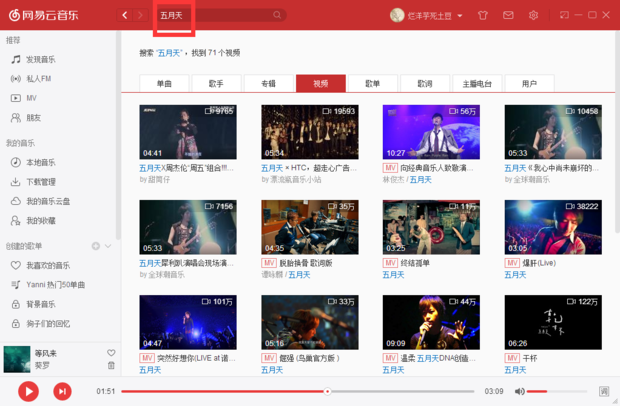This screenshot has width=620, height=406.
Task: Click the NetEase Cloud Music logo
Action: pyautogui.click(x=43, y=15)
